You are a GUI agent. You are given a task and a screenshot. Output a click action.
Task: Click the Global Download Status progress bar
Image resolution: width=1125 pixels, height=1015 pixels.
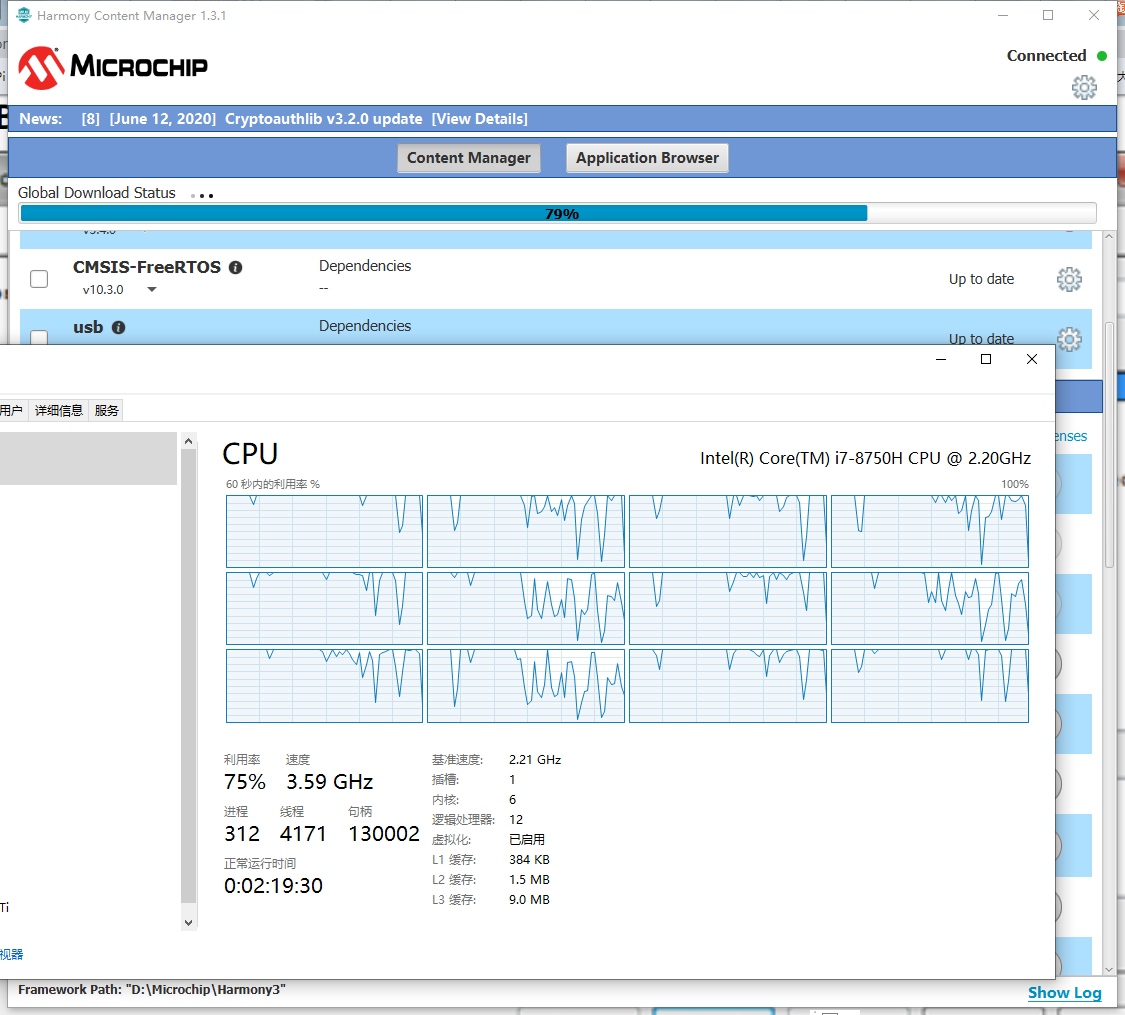[557, 213]
